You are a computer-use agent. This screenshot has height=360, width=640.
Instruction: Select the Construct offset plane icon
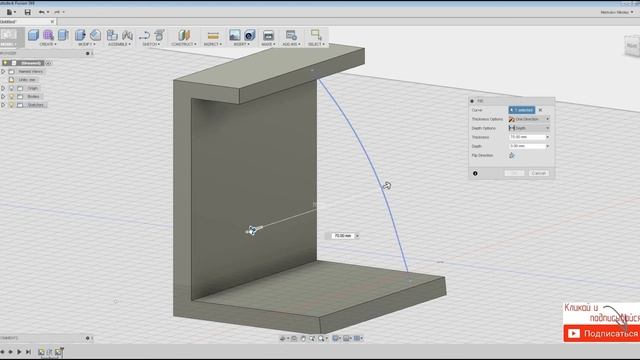coord(184,35)
